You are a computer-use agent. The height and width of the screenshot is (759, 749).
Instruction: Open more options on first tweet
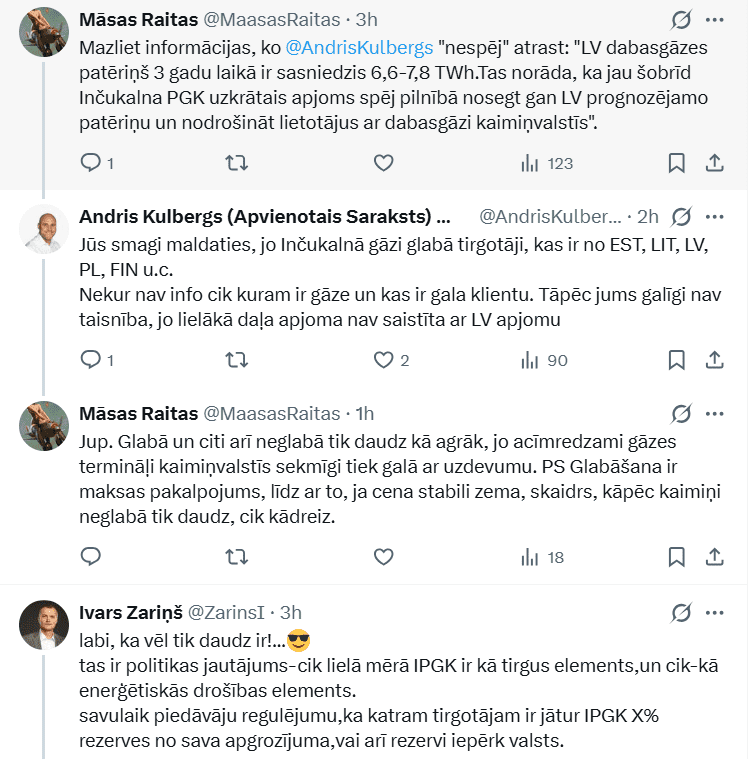[x=715, y=20]
